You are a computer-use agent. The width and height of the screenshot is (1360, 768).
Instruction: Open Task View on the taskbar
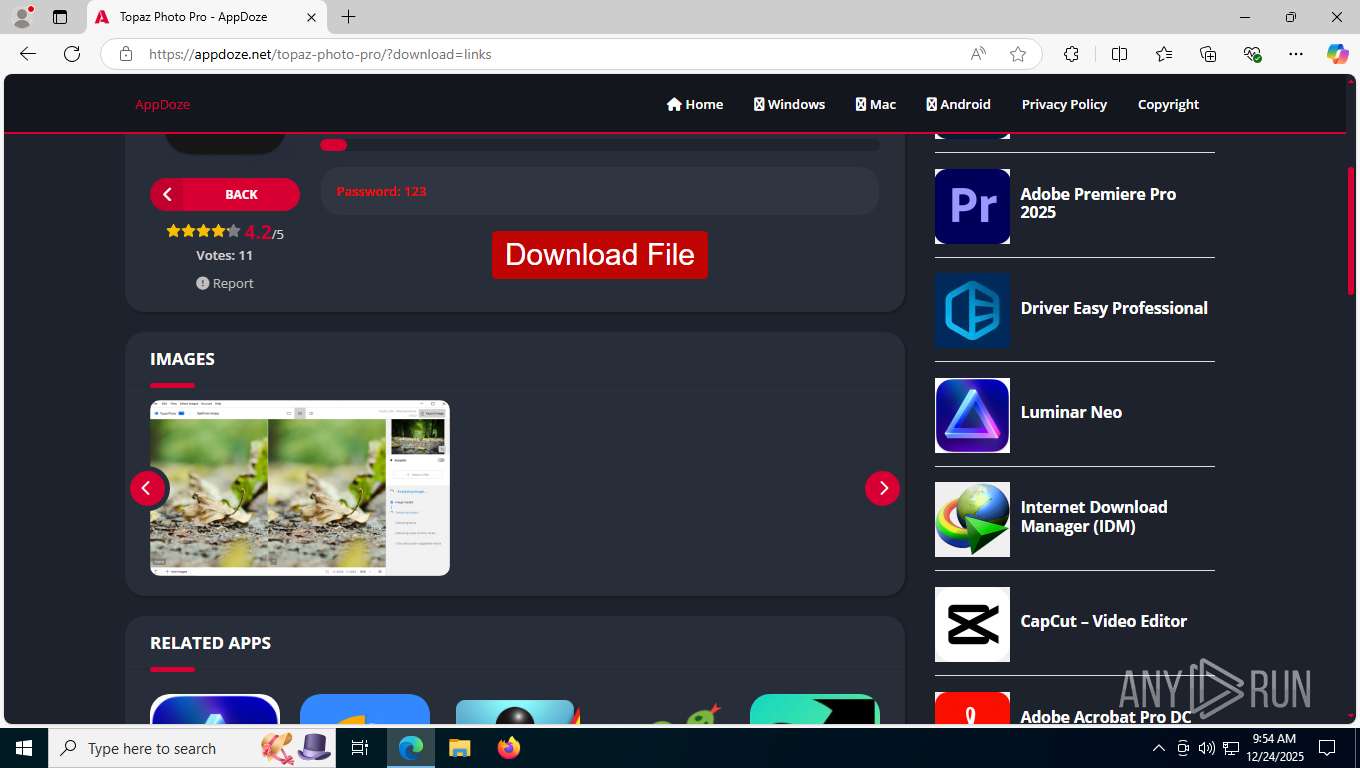pos(360,748)
